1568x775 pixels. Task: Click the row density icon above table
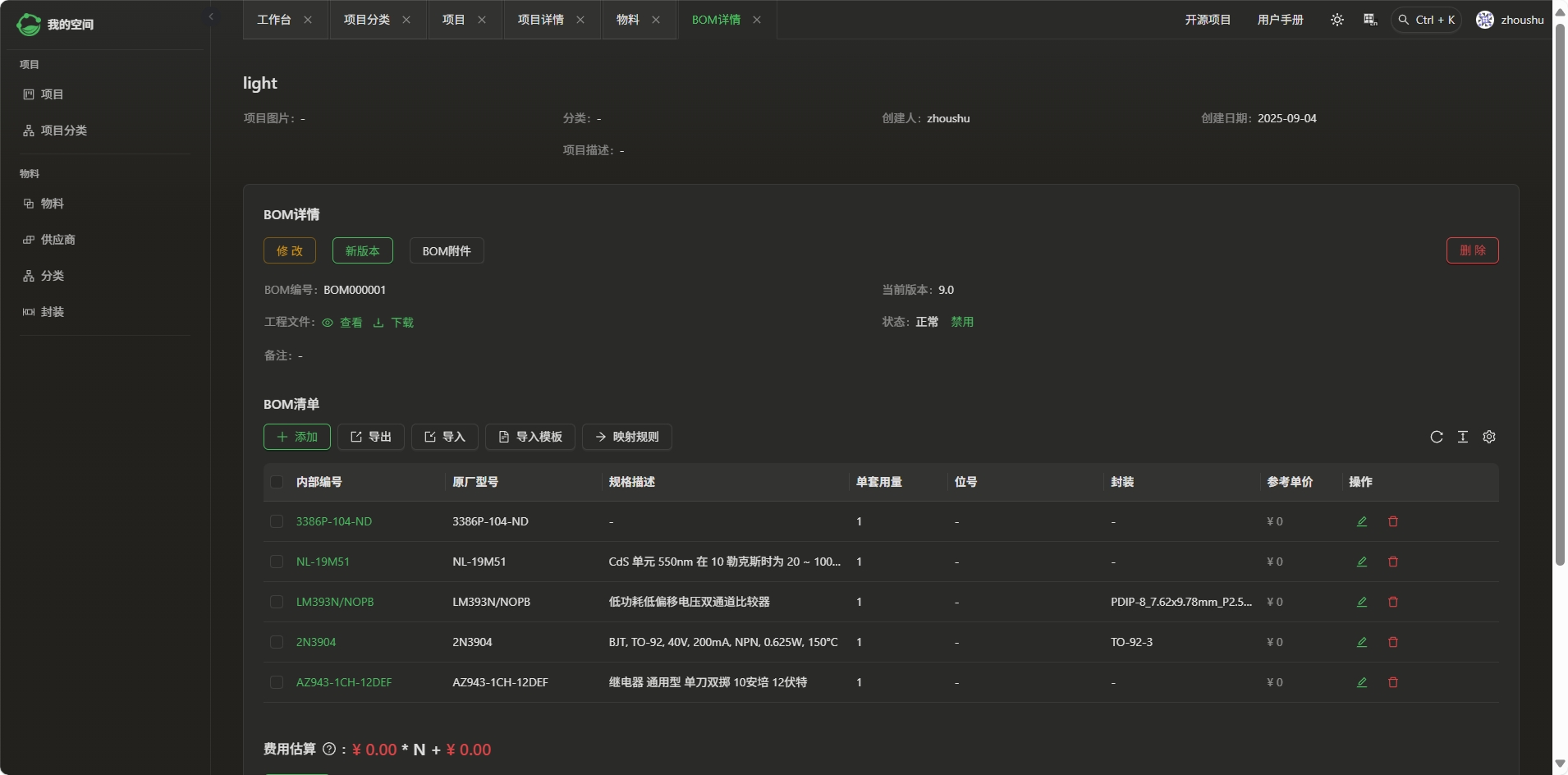pos(1462,437)
